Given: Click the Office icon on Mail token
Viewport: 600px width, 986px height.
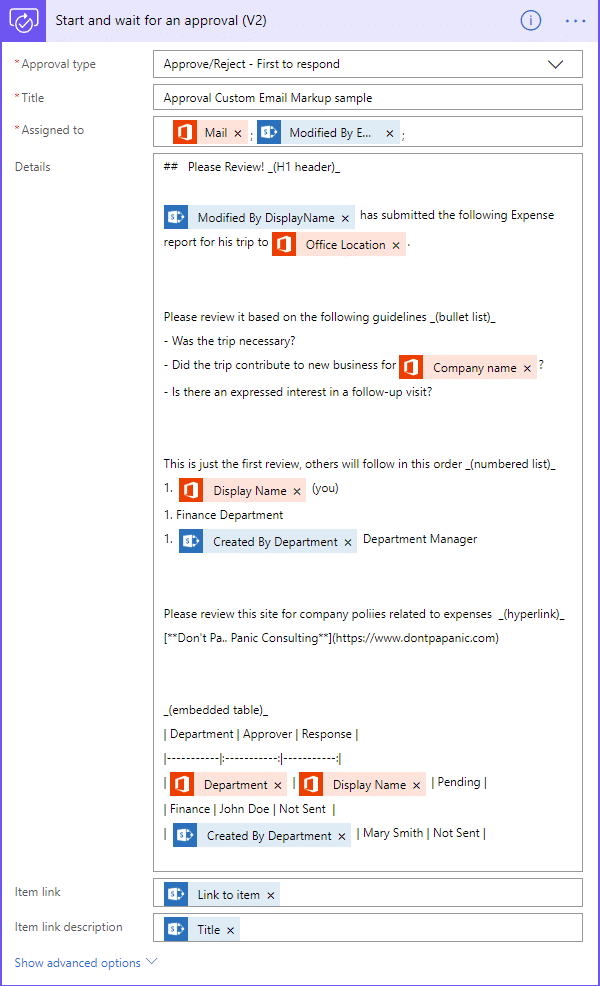Looking at the screenshot, I should point(185,132).
